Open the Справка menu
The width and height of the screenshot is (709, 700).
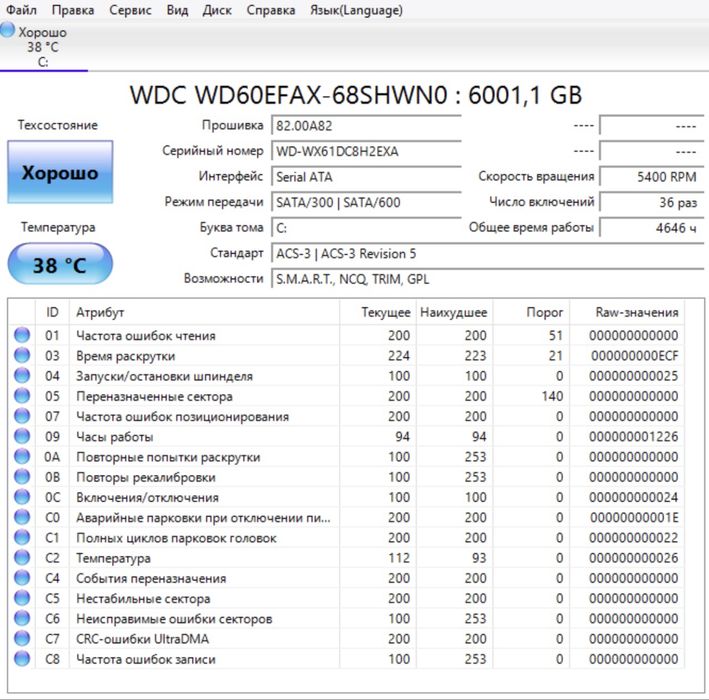(x=270, y=10)
